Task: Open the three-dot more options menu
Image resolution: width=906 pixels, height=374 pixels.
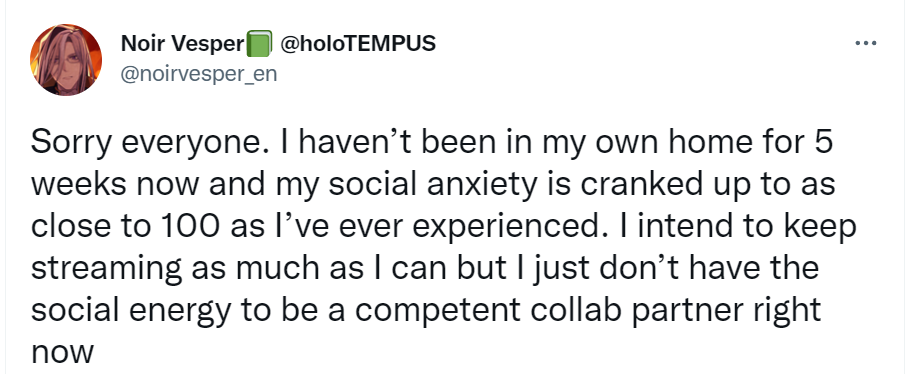Action: pos(866,43)
